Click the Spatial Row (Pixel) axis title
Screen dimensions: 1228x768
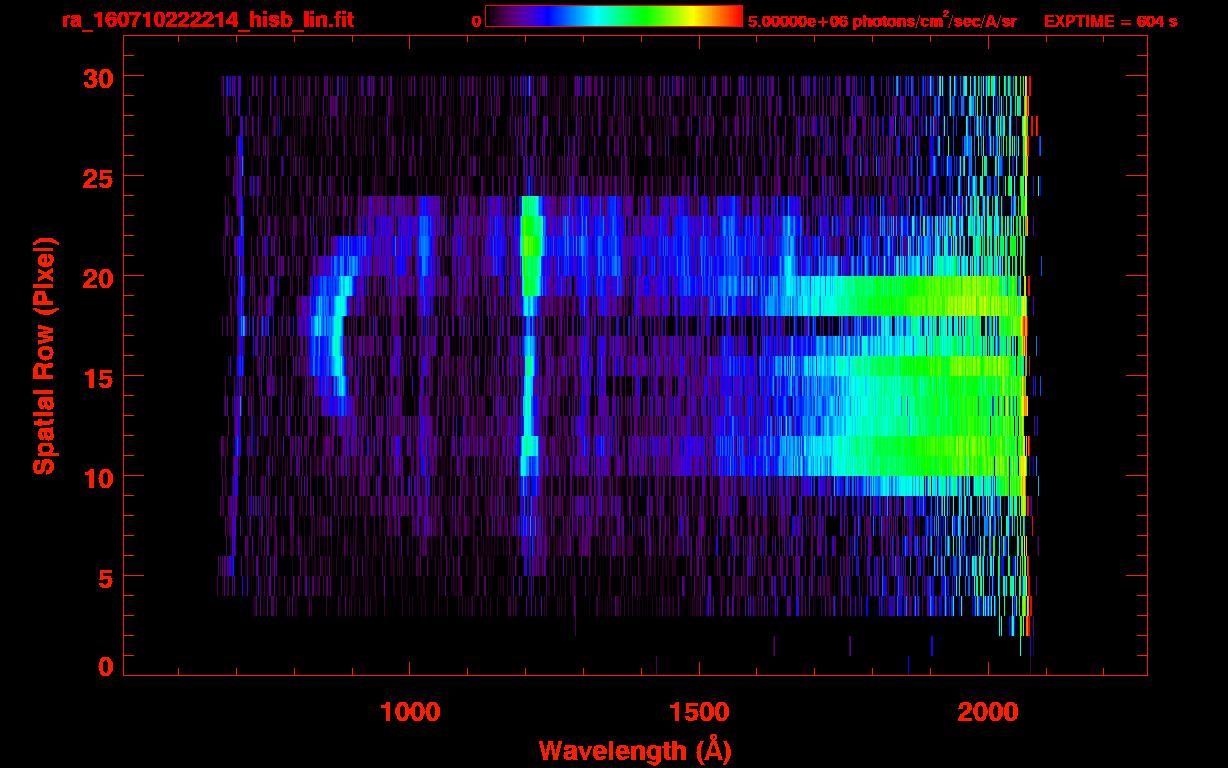[43, 355]
